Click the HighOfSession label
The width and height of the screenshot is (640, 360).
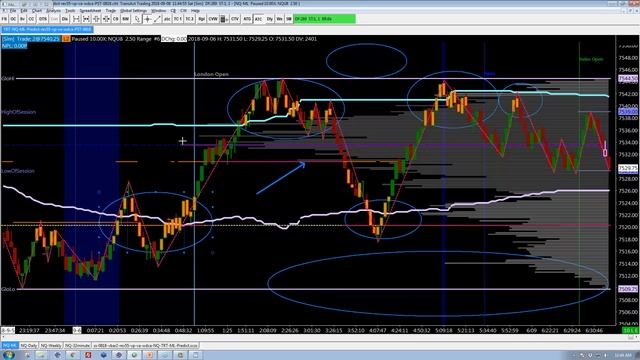pyautogui.click(x=18, y=112)
